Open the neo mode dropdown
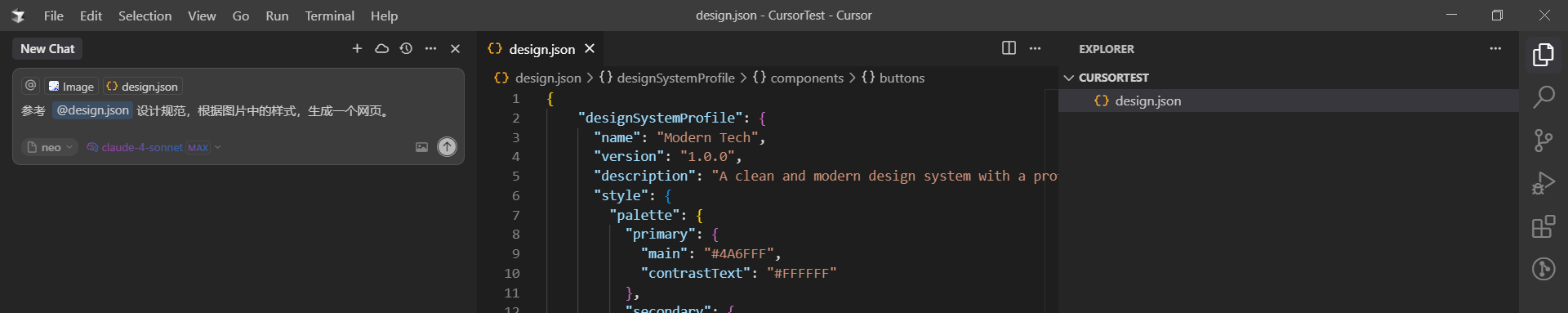This screenshot has height=313, width=1568. (x=50, y=147)
